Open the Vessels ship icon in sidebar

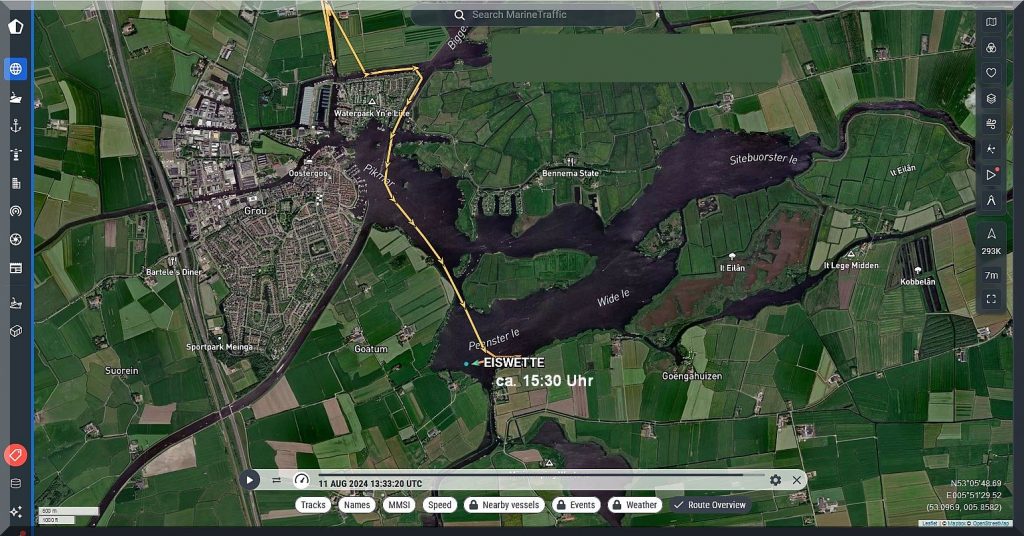pyautogui.click(x=16, y=98)
